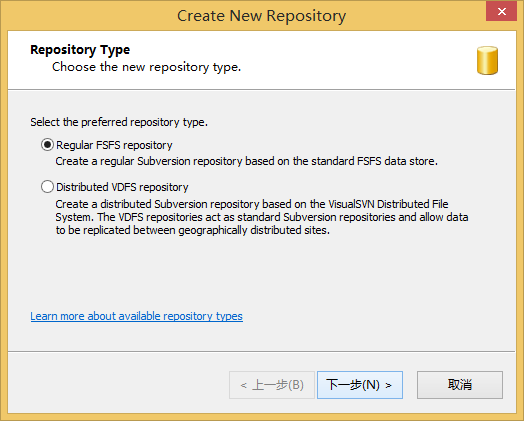
Task: Click the greyed-out 上一步(B) back button
Action: click(272, 385)
